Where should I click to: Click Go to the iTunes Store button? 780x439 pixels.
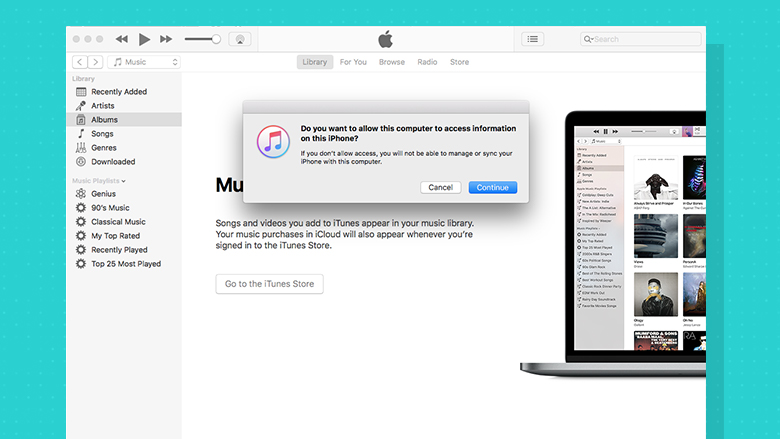pyautogui.click(x=269, y=284)
